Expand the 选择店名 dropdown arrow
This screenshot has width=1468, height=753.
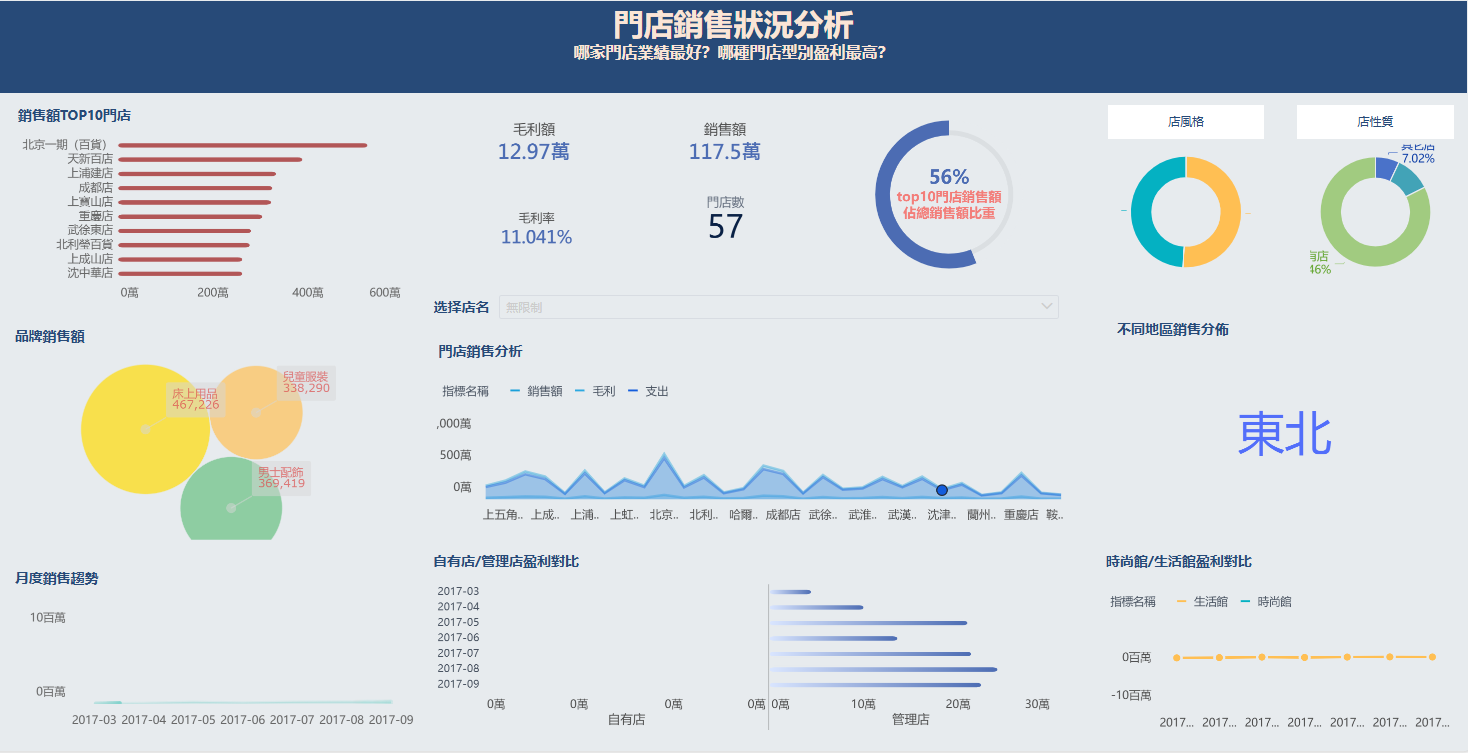(1046, 307)
